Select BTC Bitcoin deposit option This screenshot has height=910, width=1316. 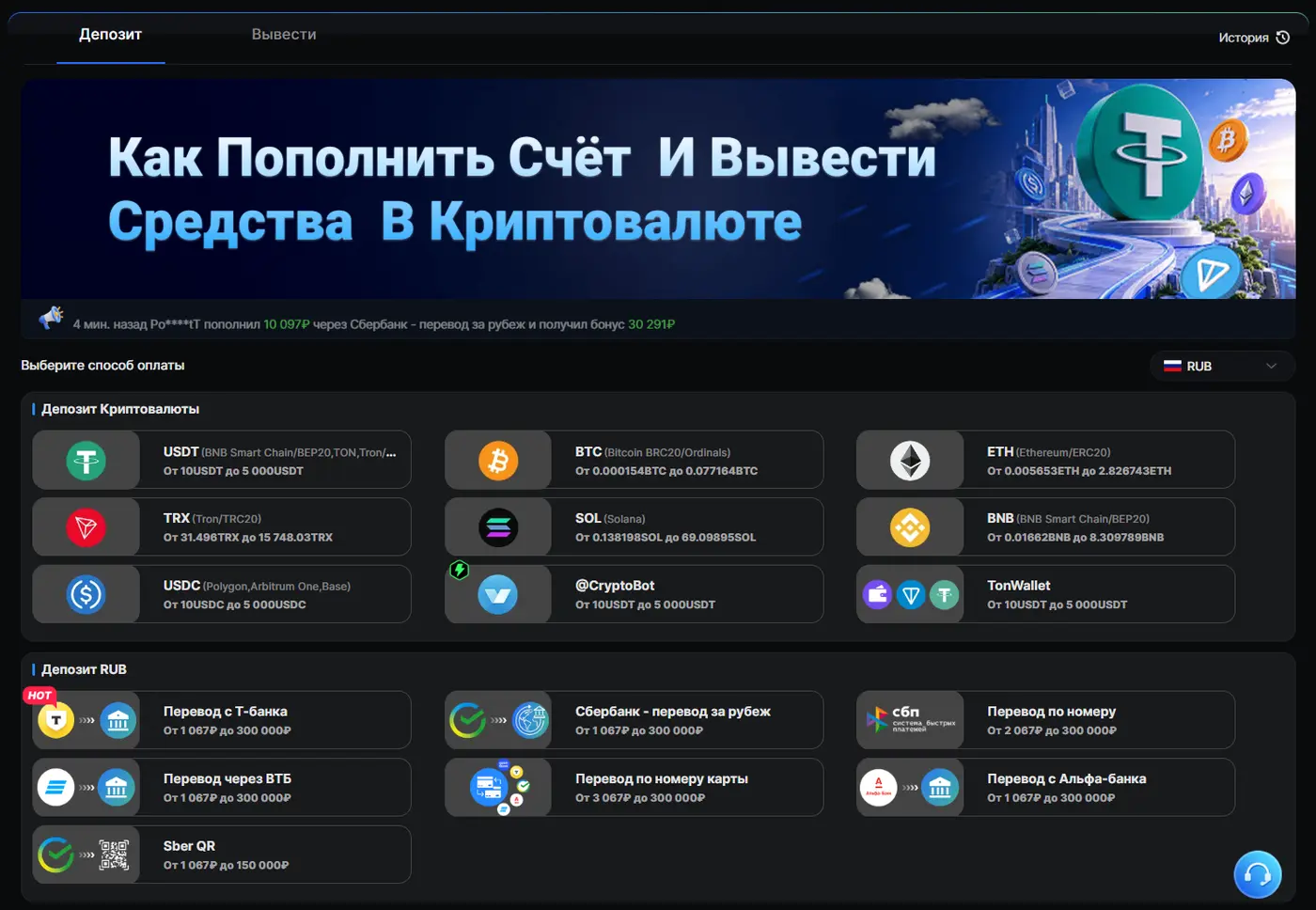(x=634, y=461)
